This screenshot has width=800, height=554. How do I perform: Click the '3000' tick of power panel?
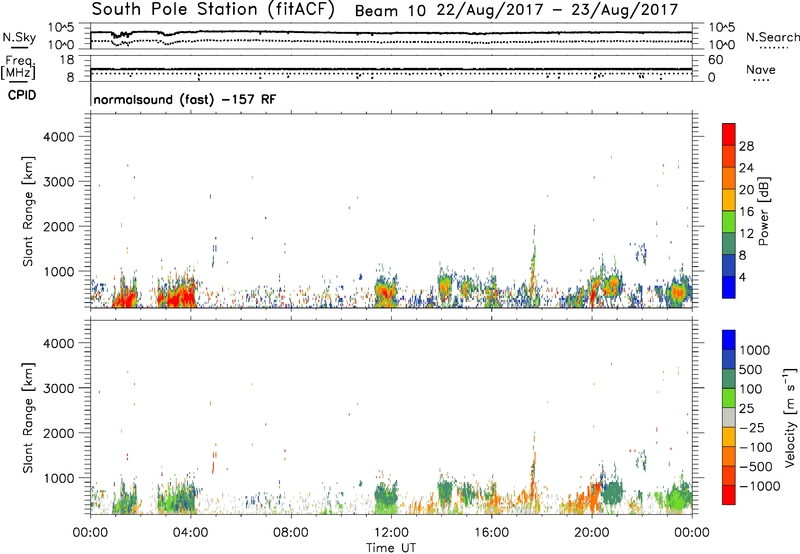(58, 182)
